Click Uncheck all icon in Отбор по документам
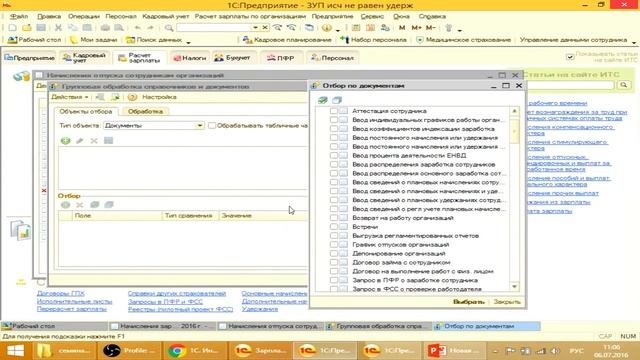Image resolution: width=640 pixels, height=360 pixels. tap(337, 100)
